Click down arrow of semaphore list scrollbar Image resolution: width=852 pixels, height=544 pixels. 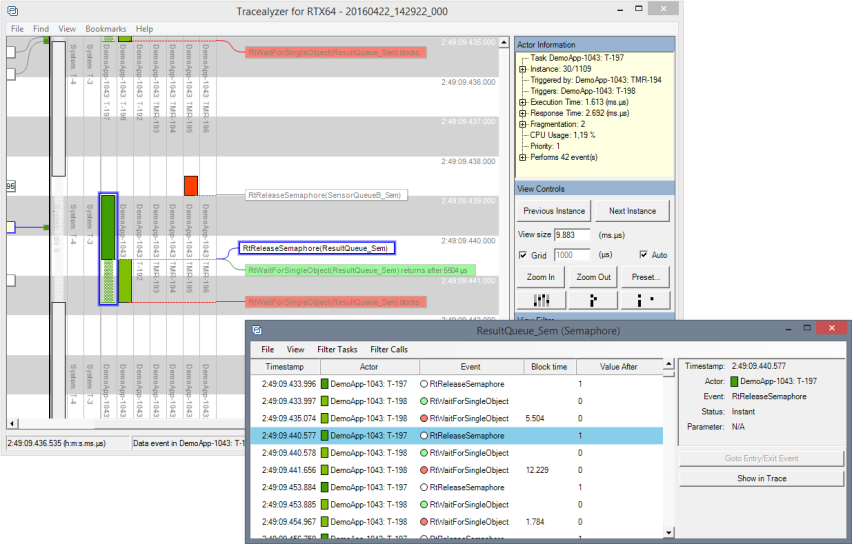tap(669, 533)
